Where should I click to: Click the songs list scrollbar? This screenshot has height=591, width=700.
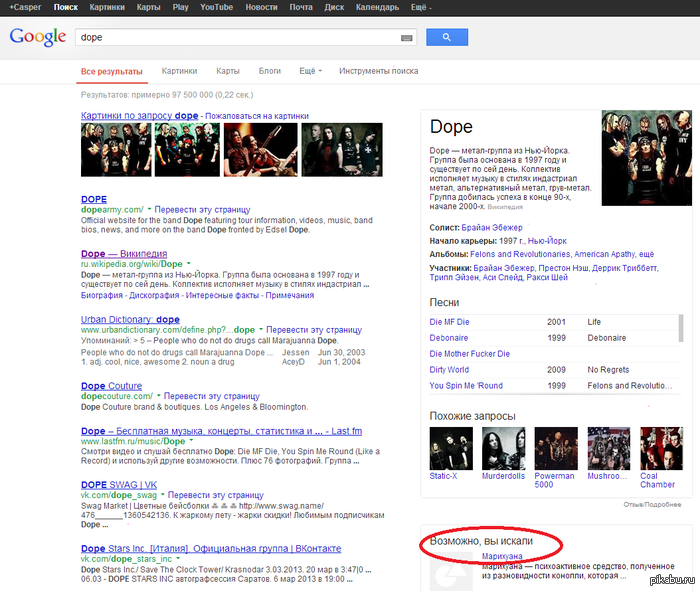(x=680, y=328)
